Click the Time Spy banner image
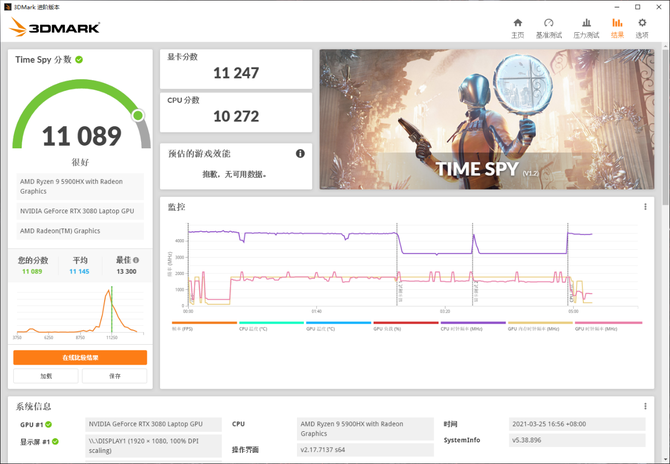Viewport: 670px width, 464px height. tap(484, 120)
